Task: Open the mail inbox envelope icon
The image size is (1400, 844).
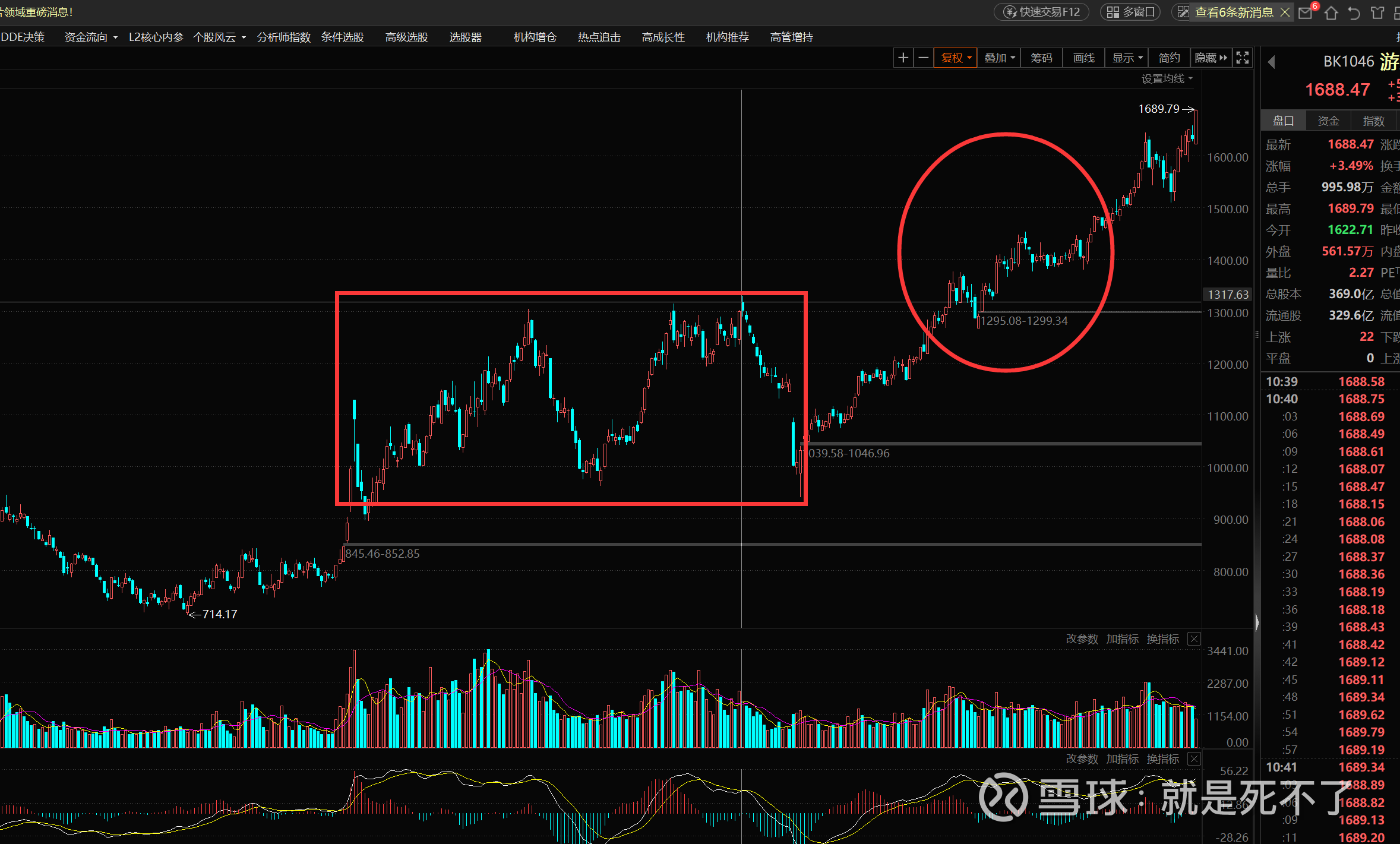Action: click(x=1305, y=12)
